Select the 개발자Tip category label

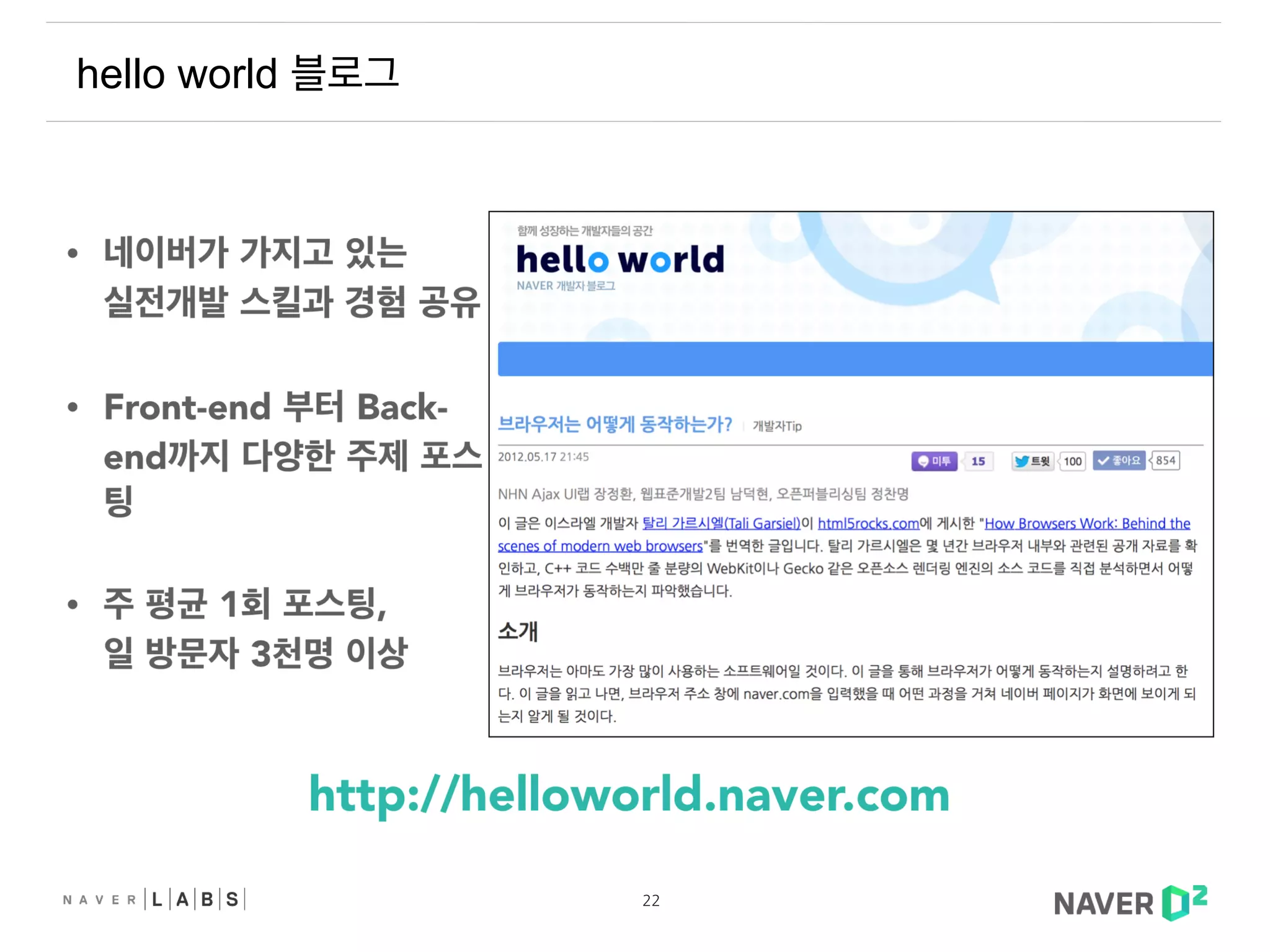pyautogui.click(x=777, y=426)
